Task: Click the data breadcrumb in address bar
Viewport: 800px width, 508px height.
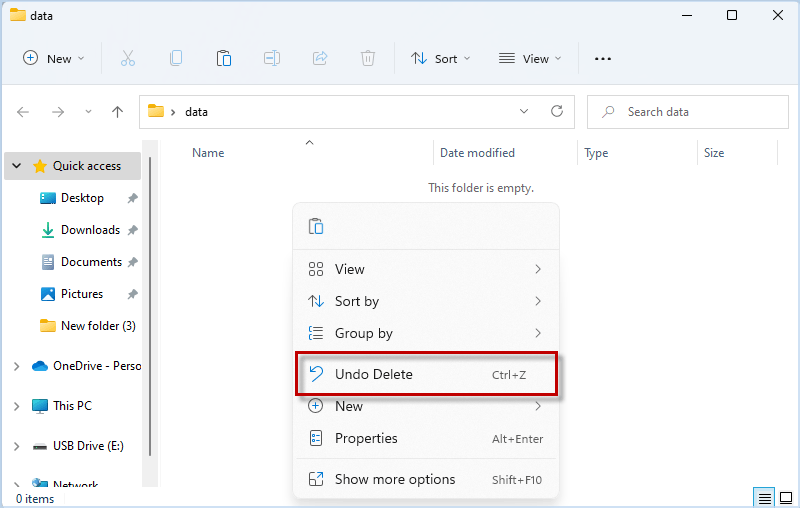Action: pos(196,112)
